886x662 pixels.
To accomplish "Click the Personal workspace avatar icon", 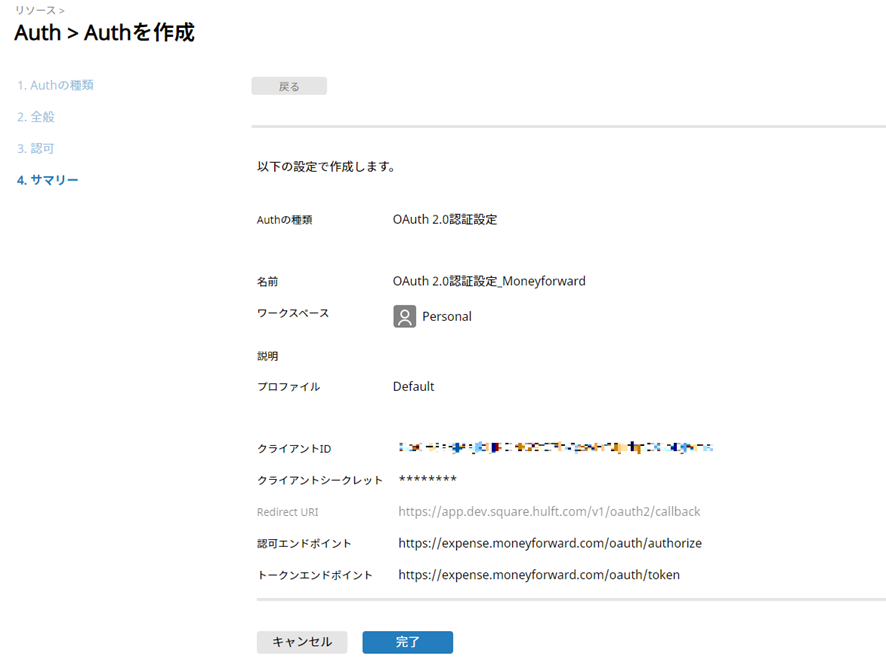I will (x=404, y=316).
